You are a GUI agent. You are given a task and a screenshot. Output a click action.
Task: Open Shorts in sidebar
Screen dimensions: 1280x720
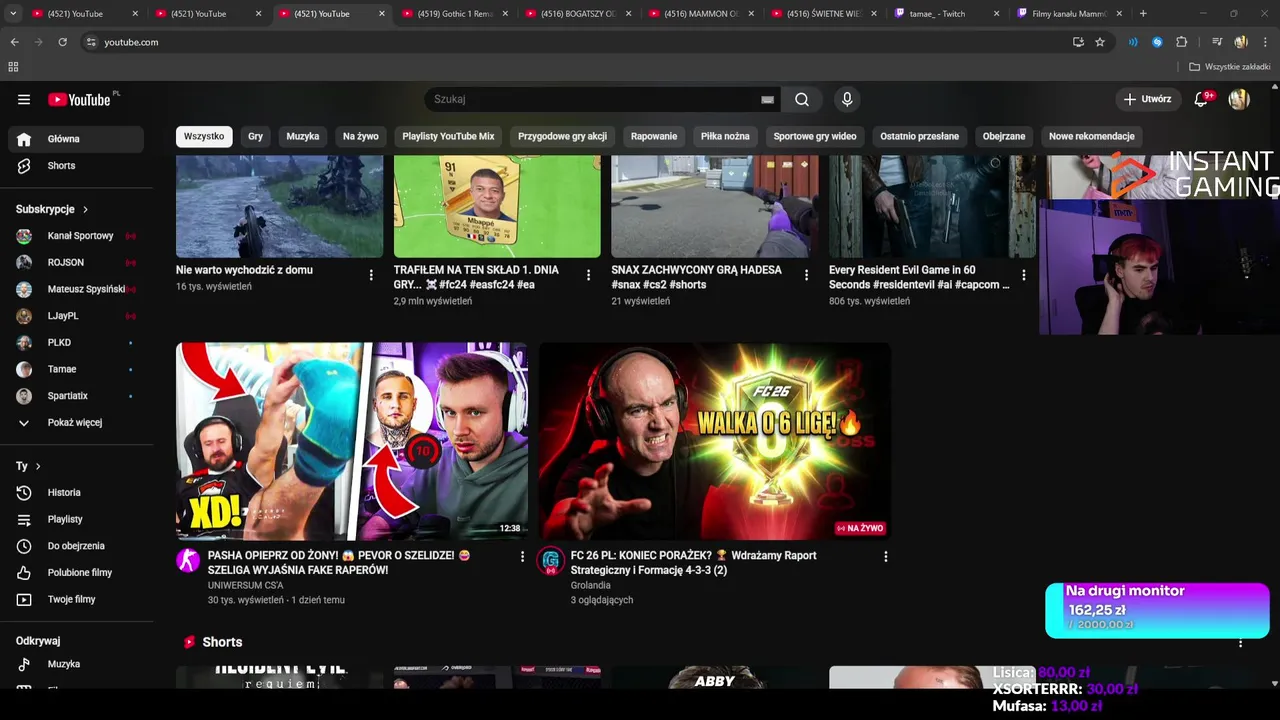pyautogui.click(x=76, y=166)
